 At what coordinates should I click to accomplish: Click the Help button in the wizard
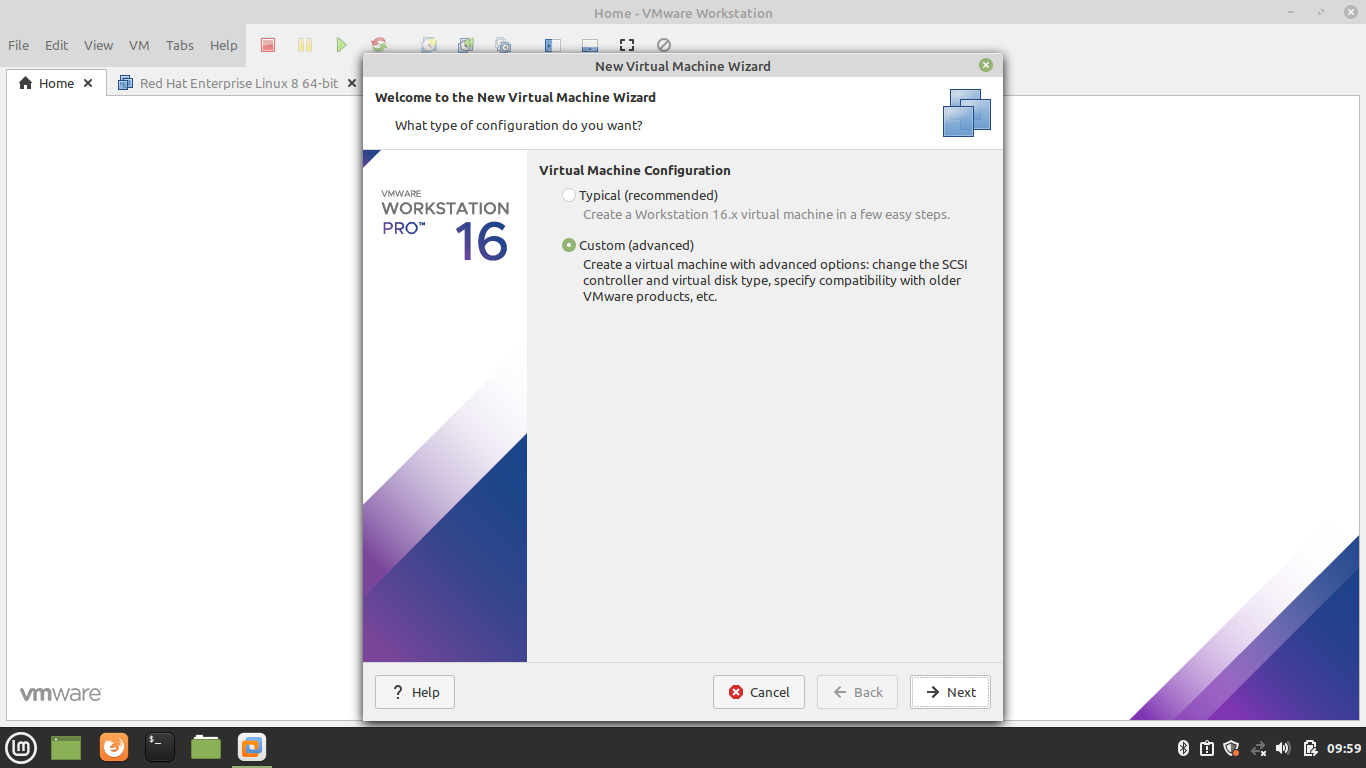(415, 692)
